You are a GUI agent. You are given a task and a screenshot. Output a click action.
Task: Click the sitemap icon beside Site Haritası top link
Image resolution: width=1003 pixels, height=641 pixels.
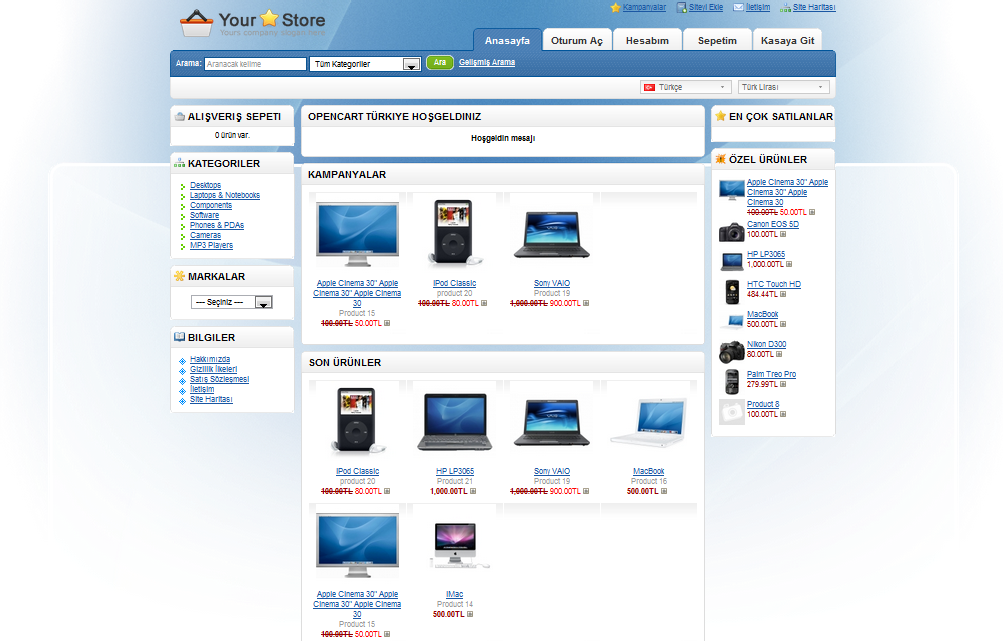(x=785, y=8)
